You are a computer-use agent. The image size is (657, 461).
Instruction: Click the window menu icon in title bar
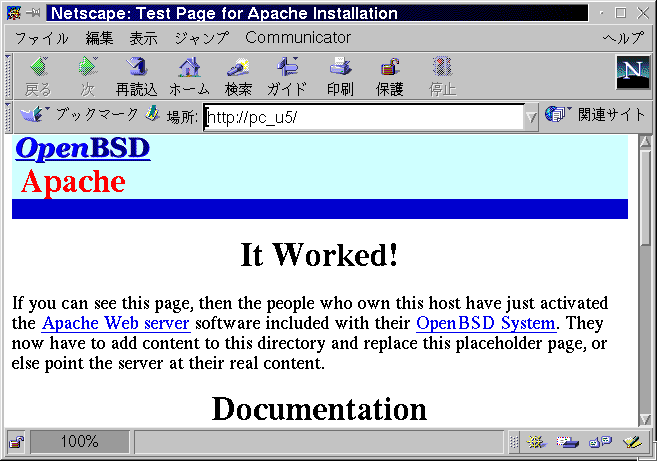(x=13, y=13)
